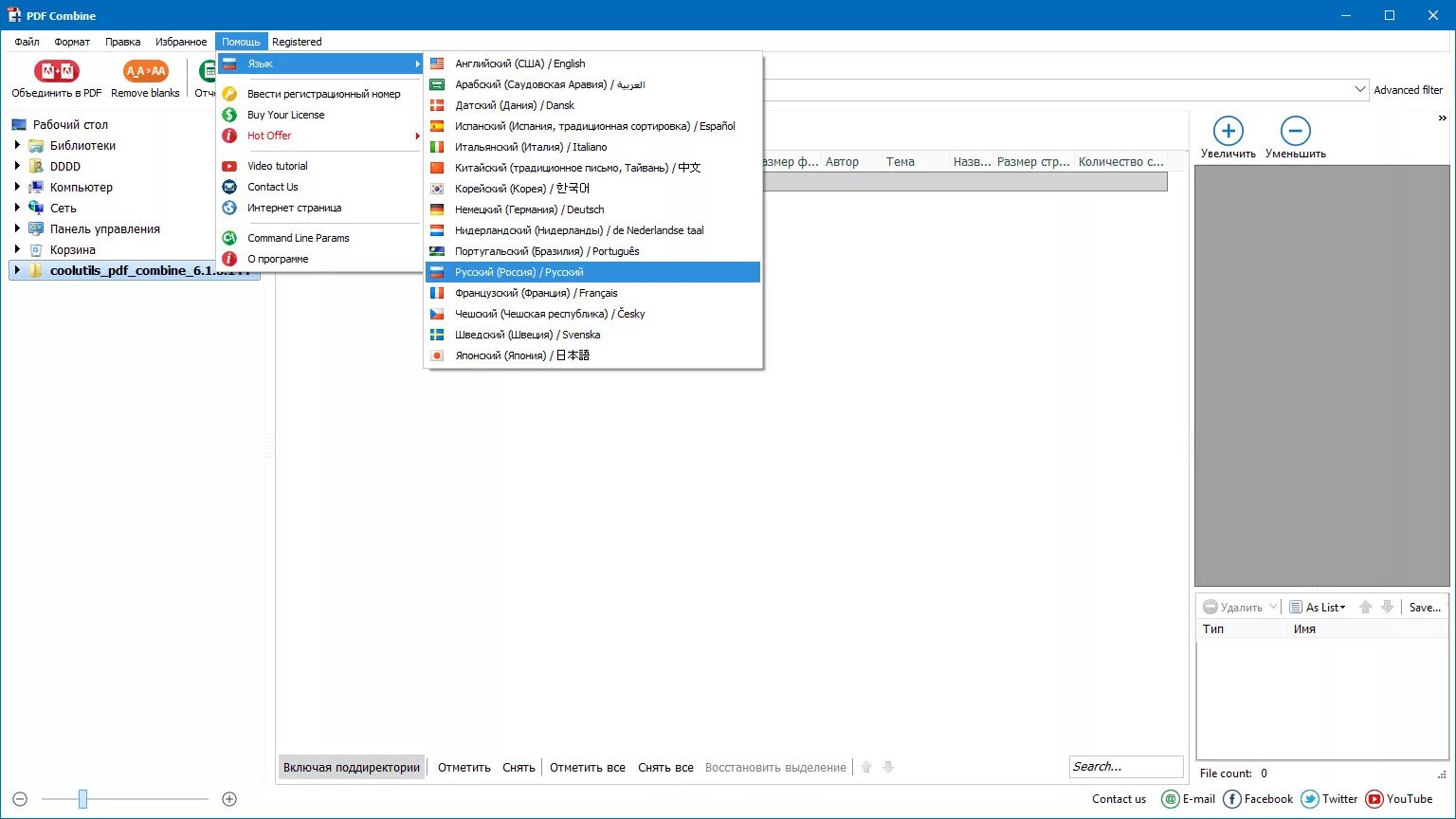Select Português (Бразилия) language

[x=592, y=251]
